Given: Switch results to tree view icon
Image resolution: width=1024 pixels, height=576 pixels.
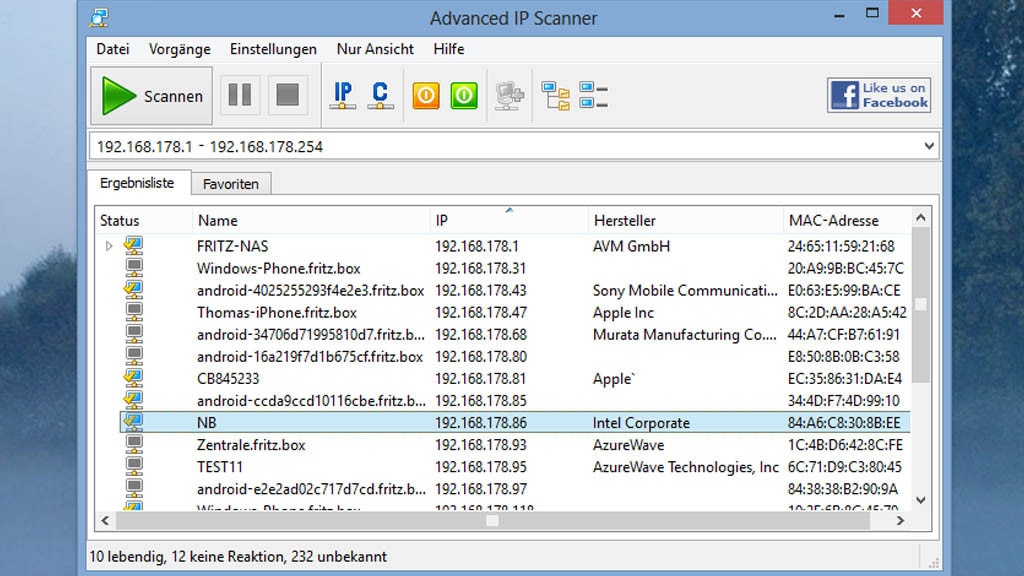Looking at the screenshot, I should (555, 95).
